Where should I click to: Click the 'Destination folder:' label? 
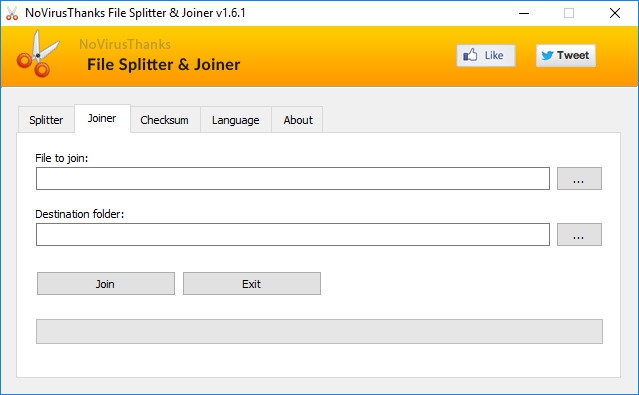click(x=79, y=214)
